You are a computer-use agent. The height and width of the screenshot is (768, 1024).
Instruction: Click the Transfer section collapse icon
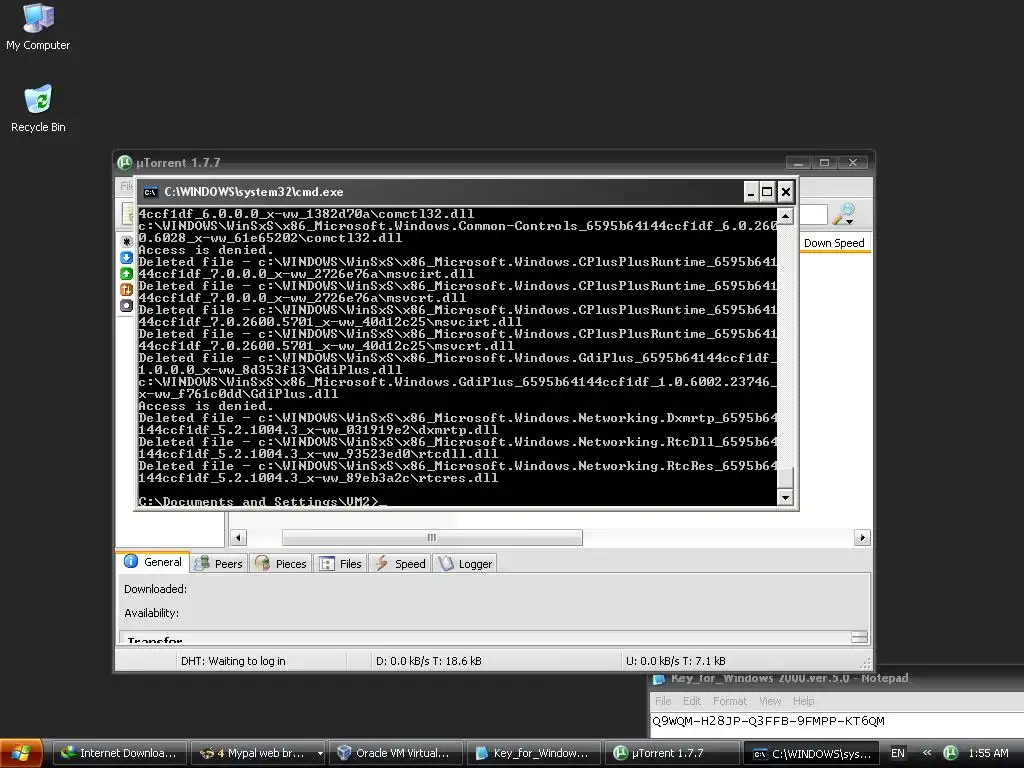pyautogui.click(x=859, y=637)
